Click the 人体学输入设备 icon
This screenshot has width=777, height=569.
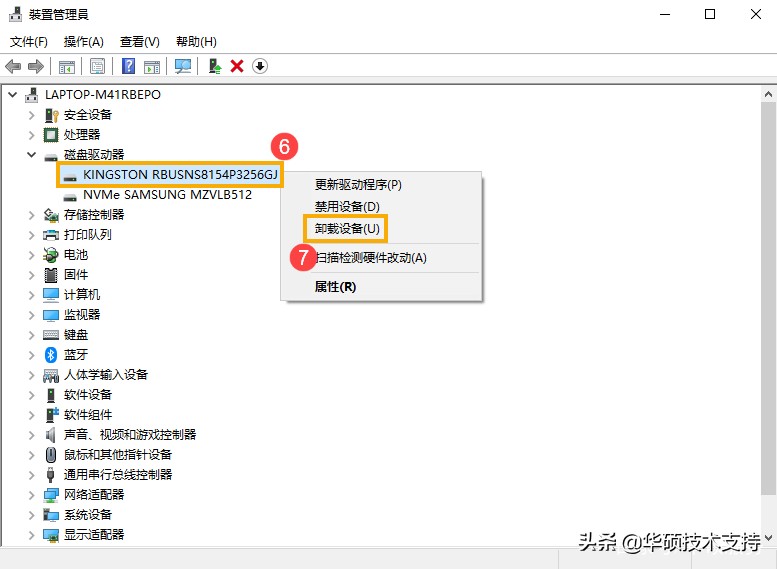tap(51, 376)
